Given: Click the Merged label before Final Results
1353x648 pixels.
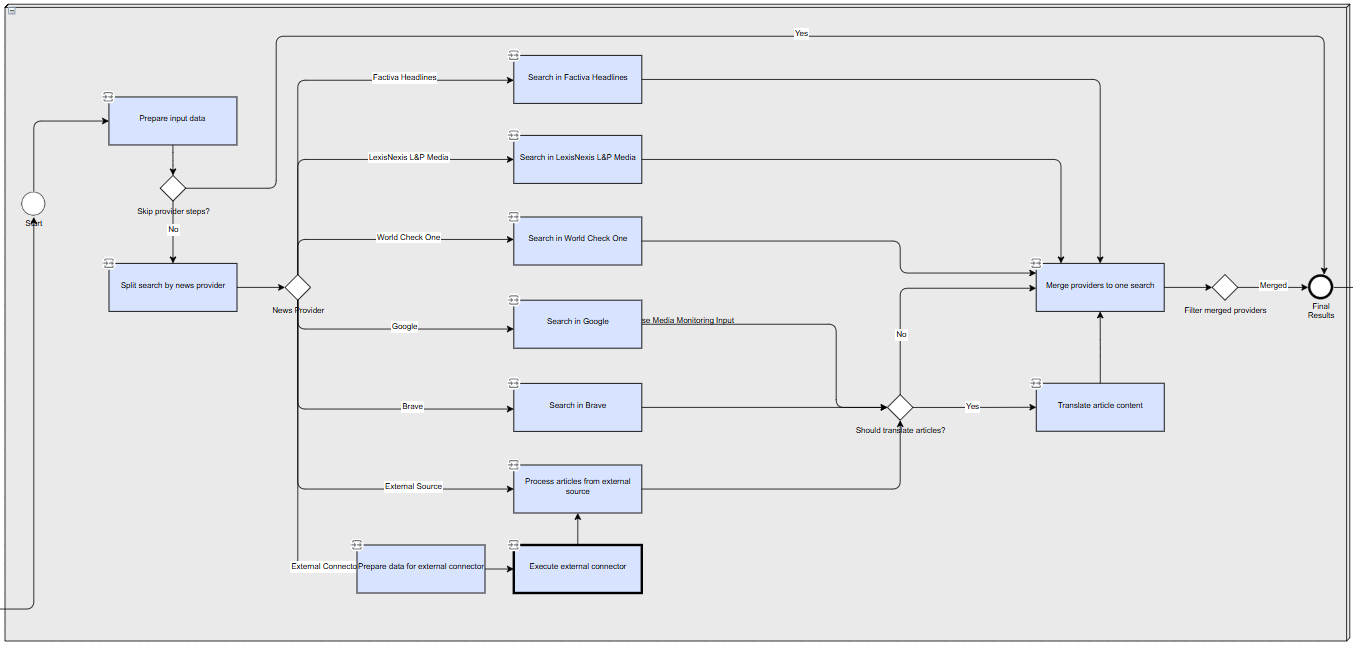Looking at the screenshot, I should click(1273, 285).
